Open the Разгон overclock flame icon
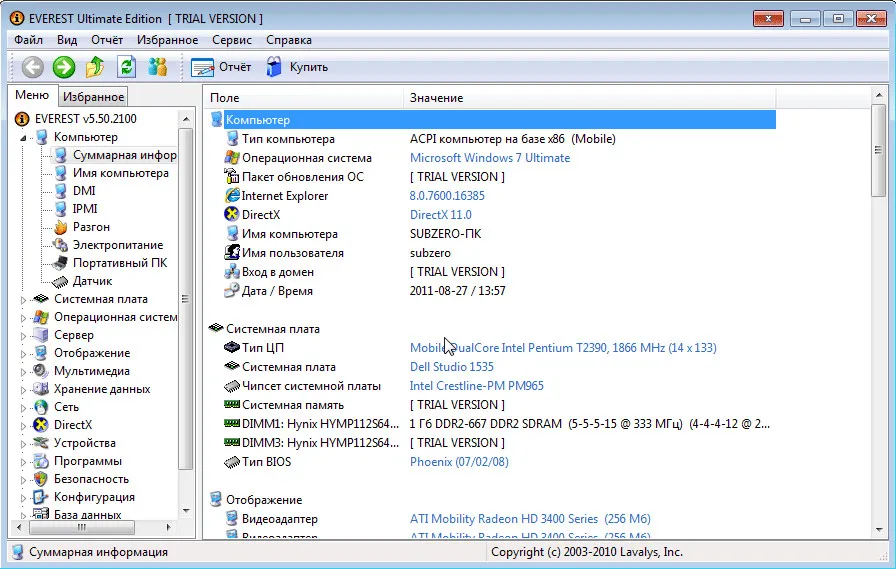Image resolution: width=896 pixels, height=569 pixels. 61,227
